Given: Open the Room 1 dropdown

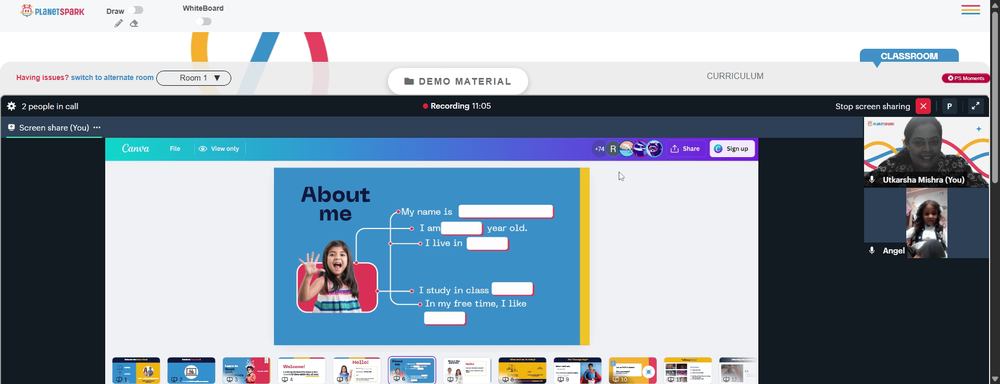Looking at the screenshot, I should click(x=194, y=78).
